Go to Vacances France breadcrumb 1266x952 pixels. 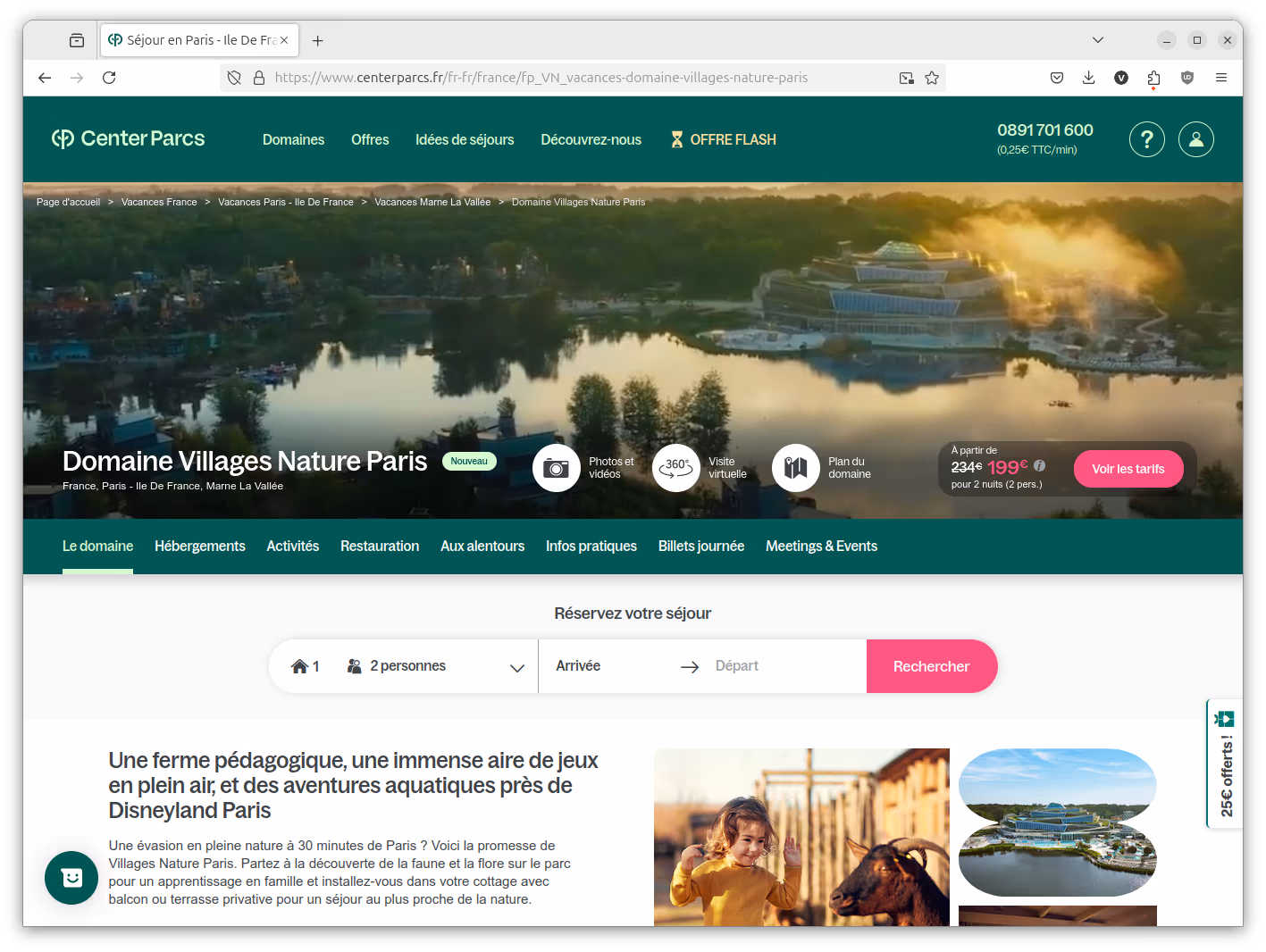click(x=159, y=202)
